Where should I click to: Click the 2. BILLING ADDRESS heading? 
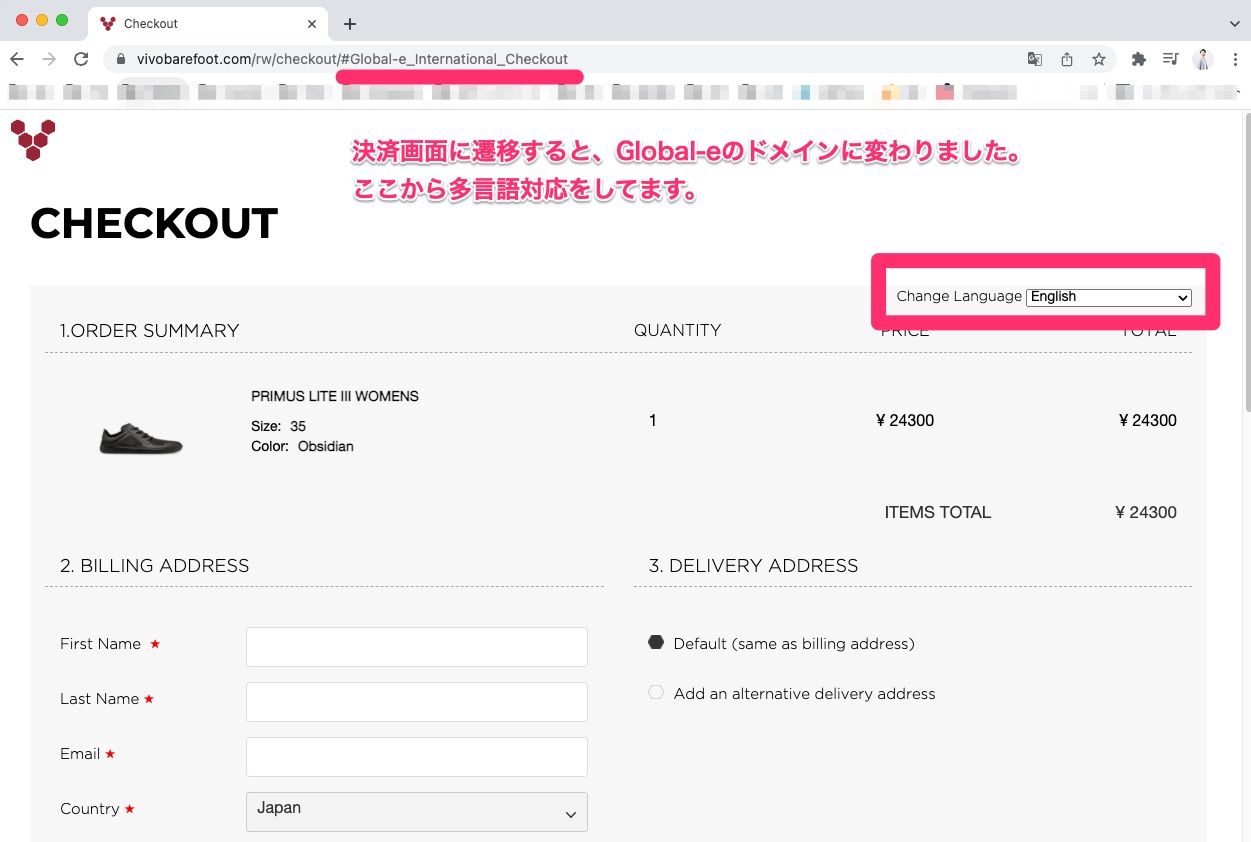point(154,566)
